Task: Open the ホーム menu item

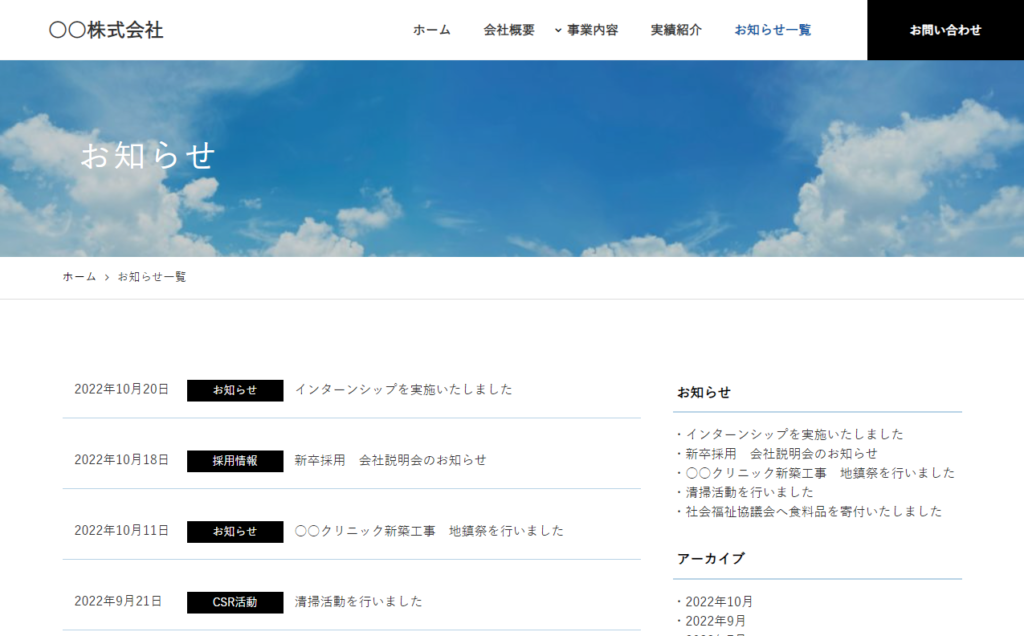Action: 431,30
